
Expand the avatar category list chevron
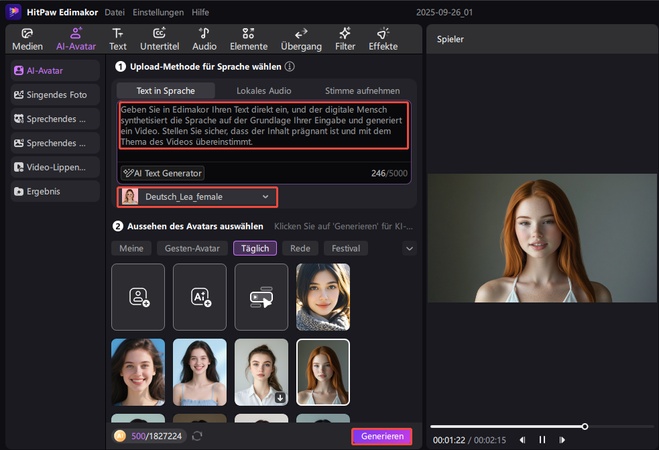pyautogui.click(x=409, y=248)
